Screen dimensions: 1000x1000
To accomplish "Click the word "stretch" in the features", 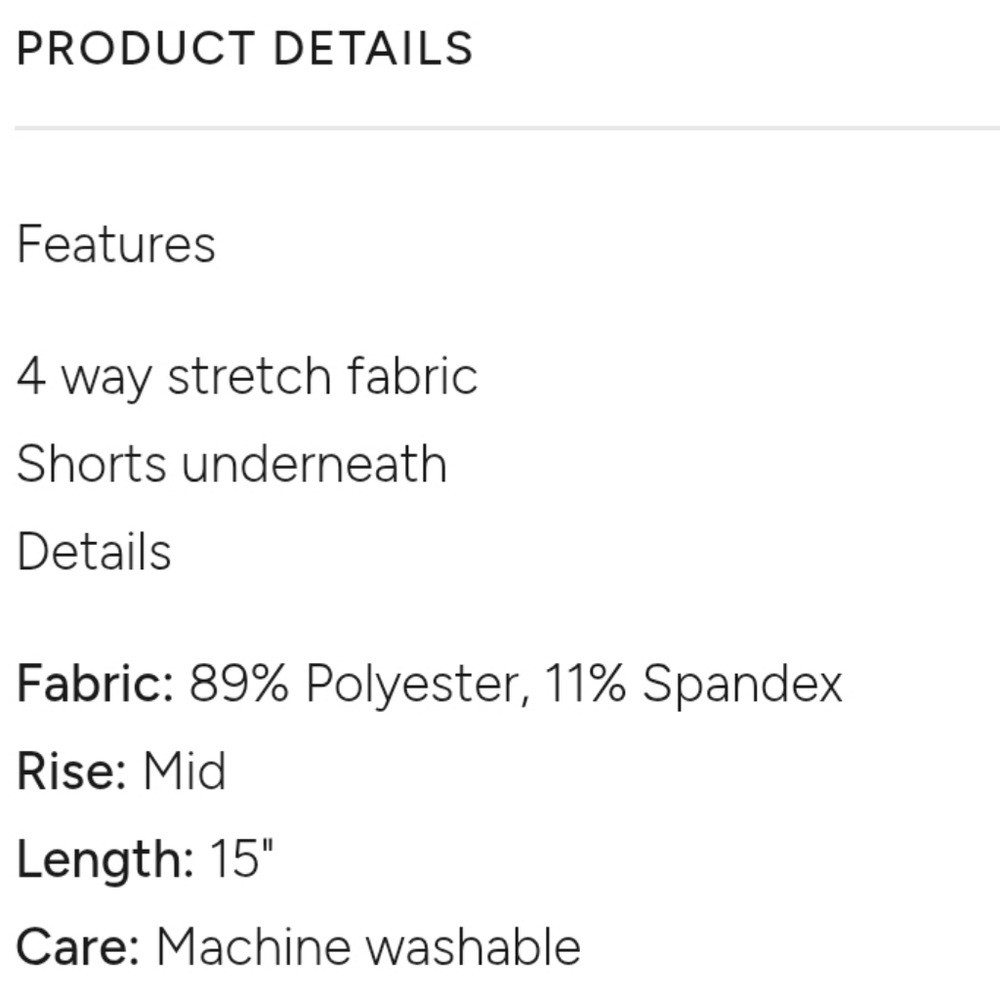I will [x=249, y=377].
